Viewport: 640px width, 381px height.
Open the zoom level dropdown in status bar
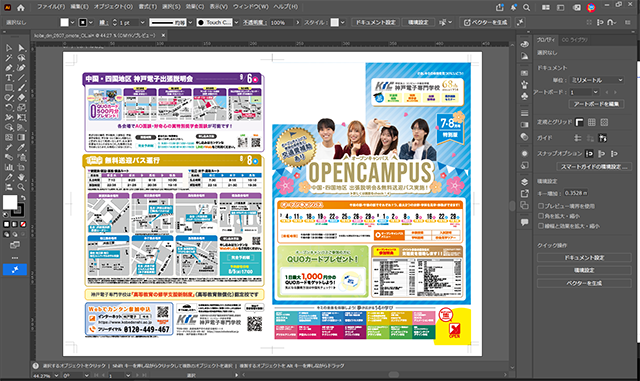(56, 375)
